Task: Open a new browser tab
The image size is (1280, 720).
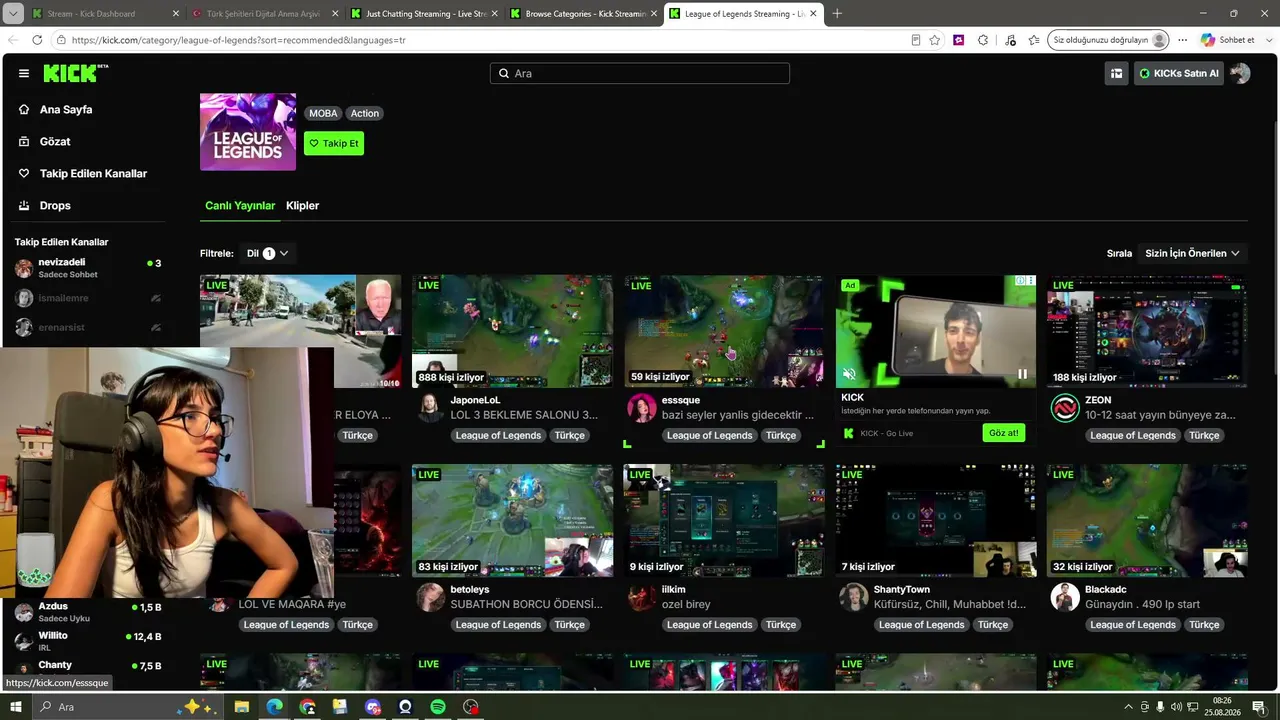Action: click(x=837, y=14)
